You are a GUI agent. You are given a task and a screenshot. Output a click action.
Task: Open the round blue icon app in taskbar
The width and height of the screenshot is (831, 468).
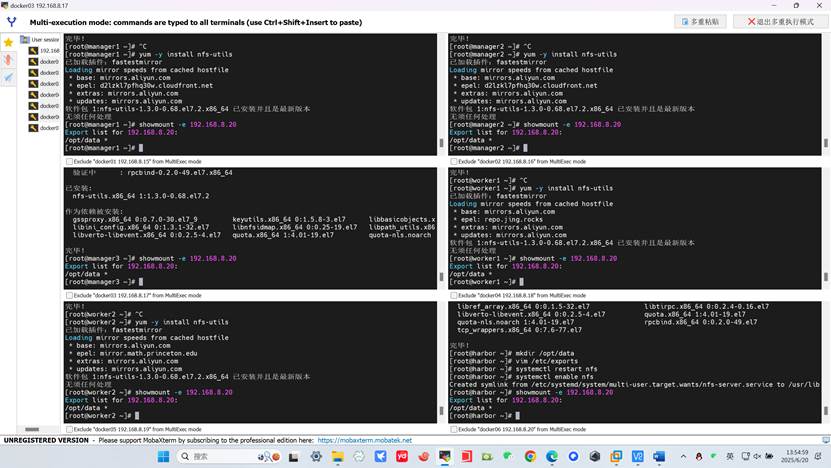tap(573, 456)
